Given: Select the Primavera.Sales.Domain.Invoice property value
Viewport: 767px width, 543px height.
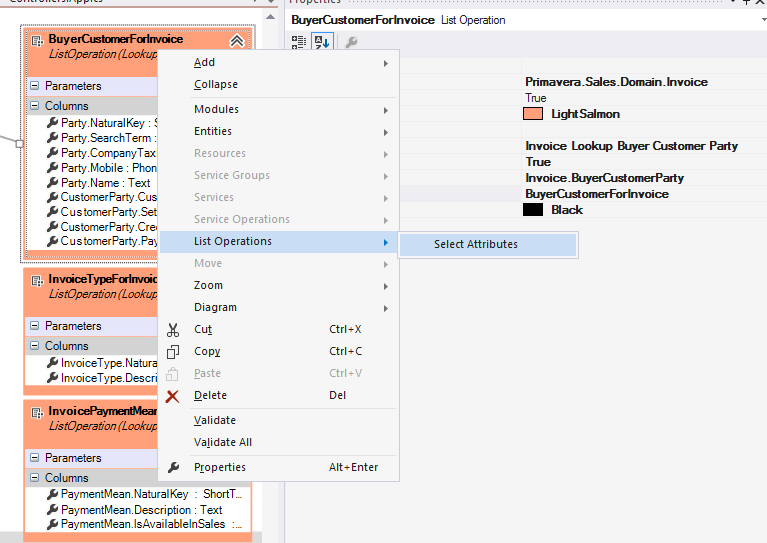Looking at the screenshot, I should pyautogui.click(x=616, y=82).
